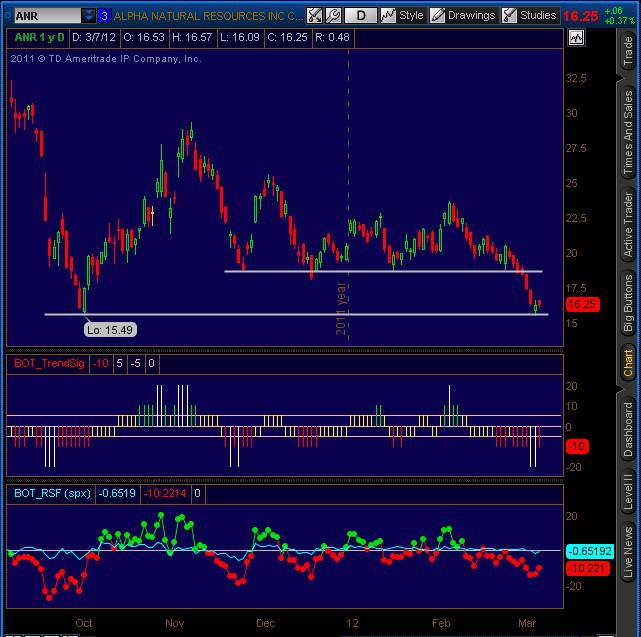Open chart settings via the wrench icon

(x=333, y=16)
